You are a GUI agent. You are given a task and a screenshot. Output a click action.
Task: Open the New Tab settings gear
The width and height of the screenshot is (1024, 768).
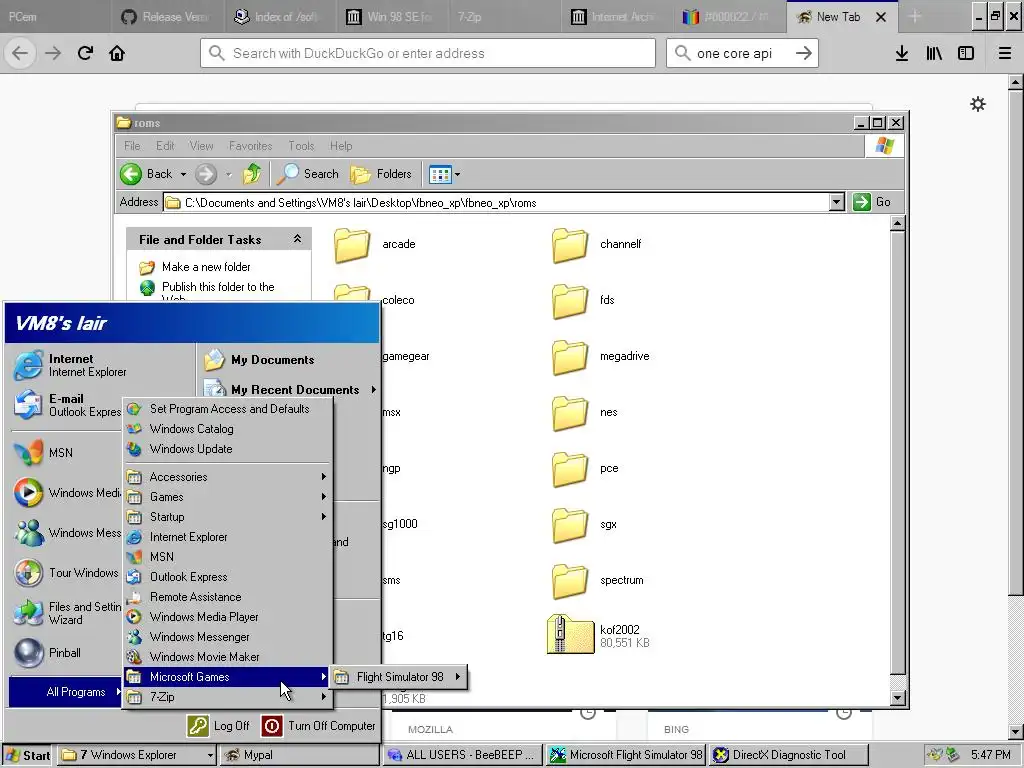tap(978, 104)
